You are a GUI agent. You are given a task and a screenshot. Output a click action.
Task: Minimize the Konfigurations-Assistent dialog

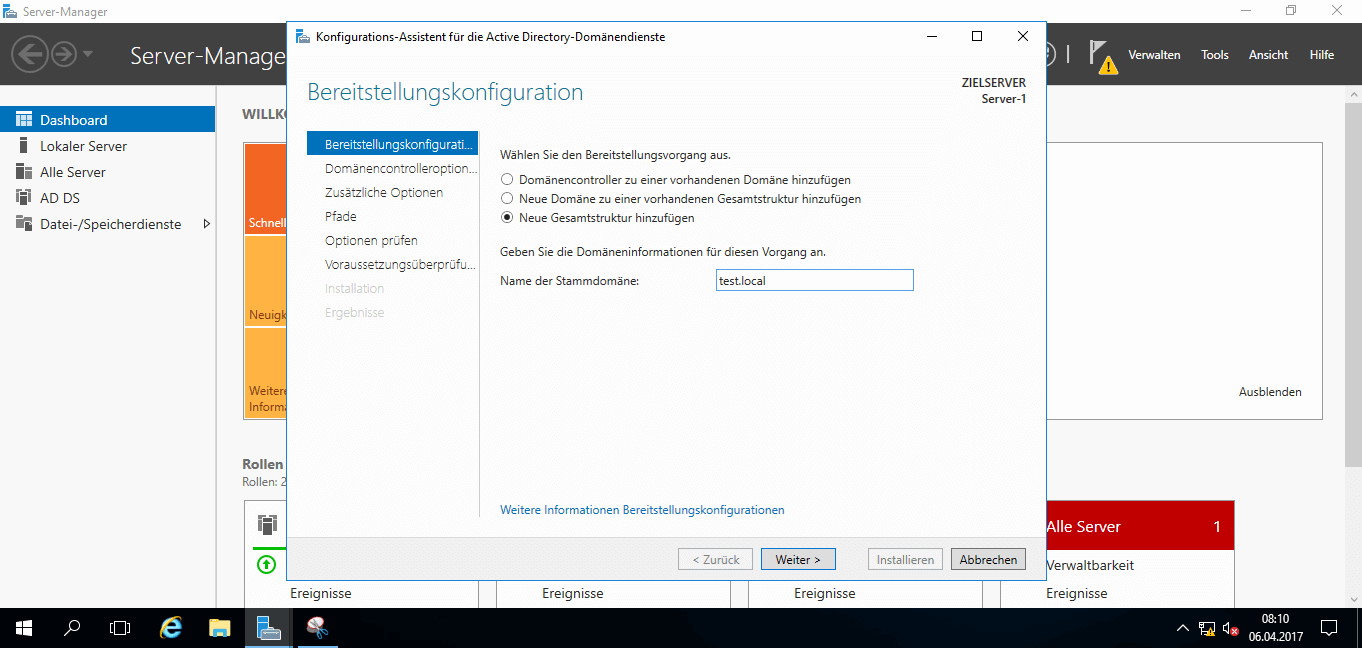tap(931, 37)
